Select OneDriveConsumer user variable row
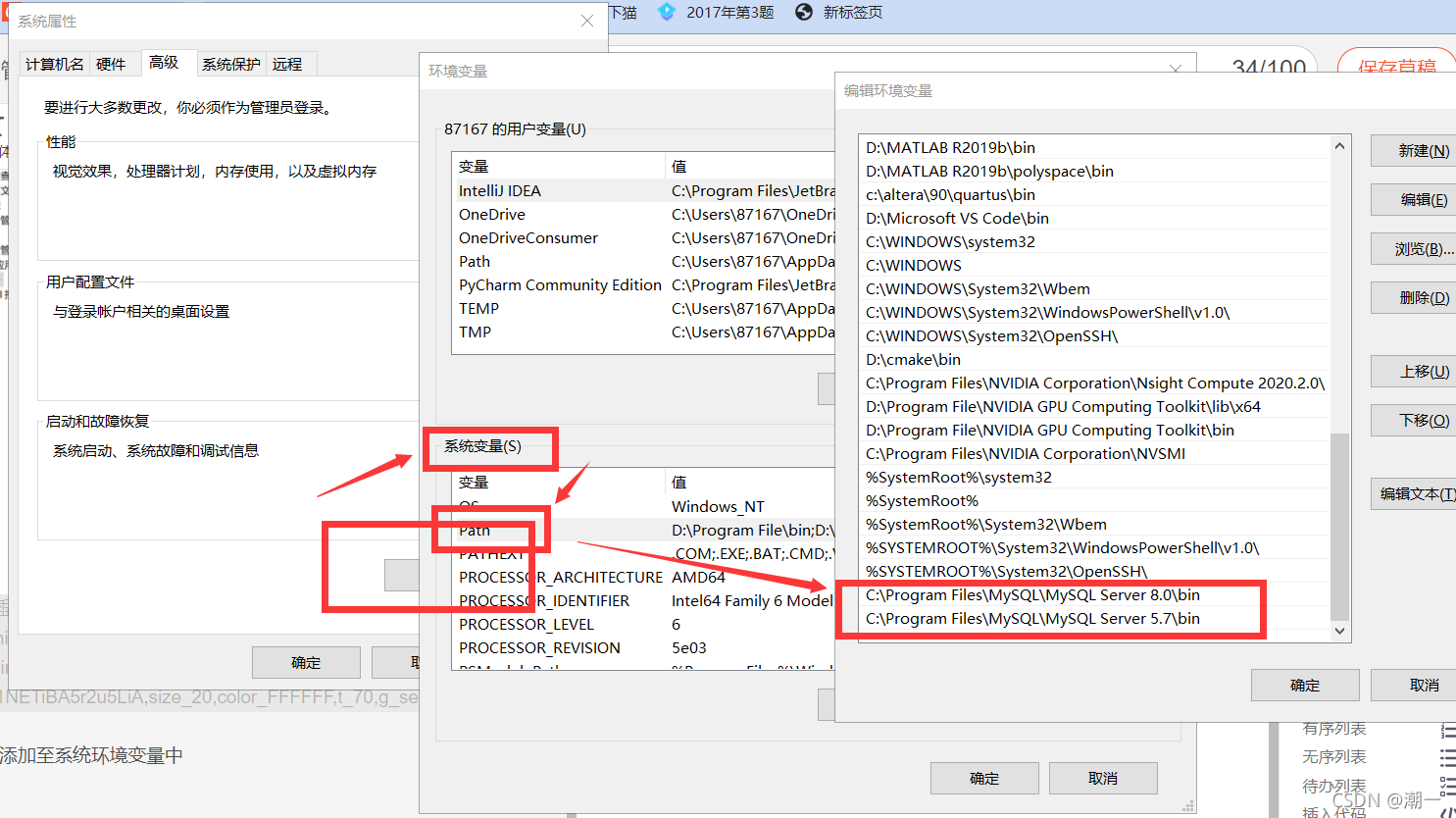Screen dimensions: 1456x818 pyautogui.click(x=643, y=238)
